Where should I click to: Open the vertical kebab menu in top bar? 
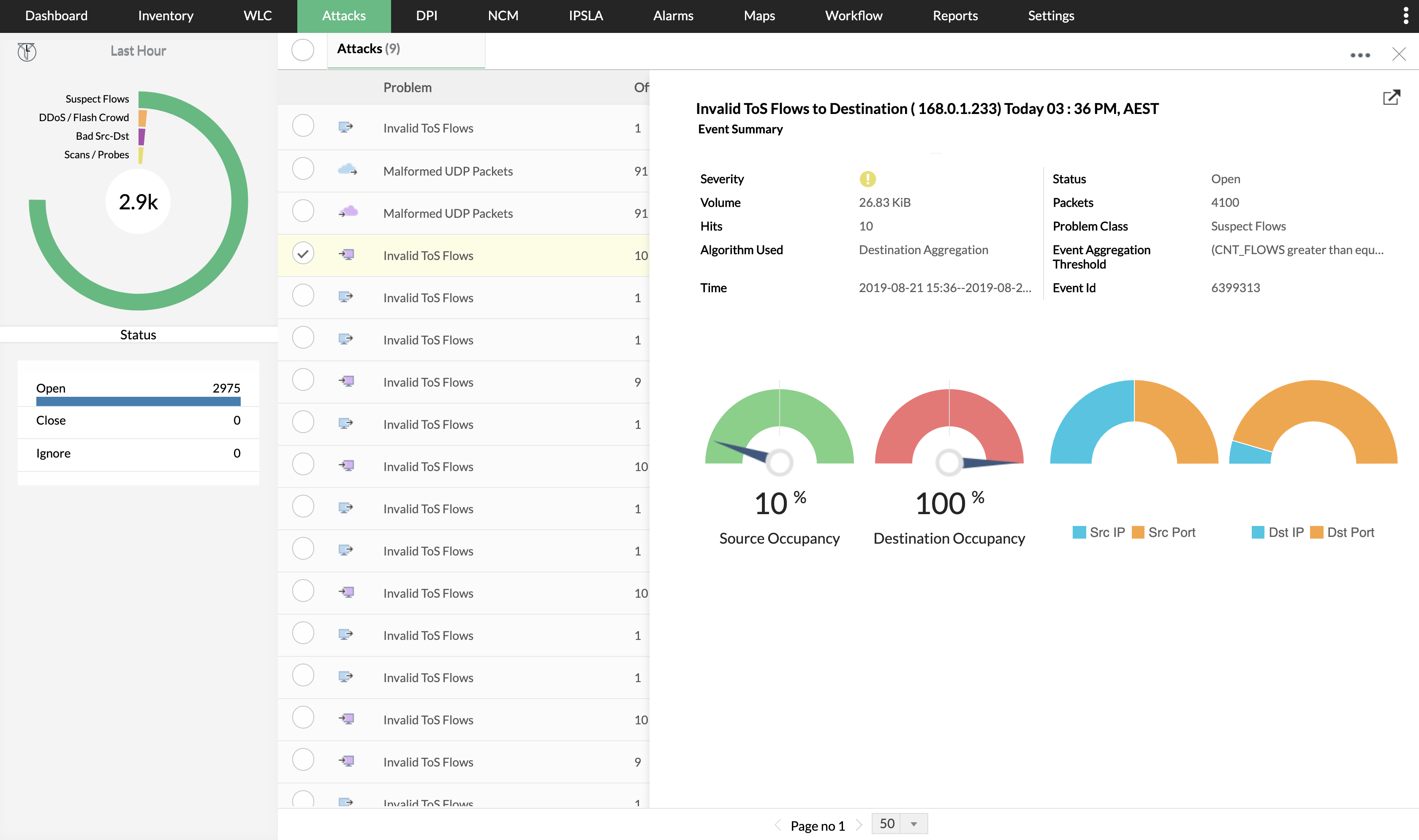1405,15
